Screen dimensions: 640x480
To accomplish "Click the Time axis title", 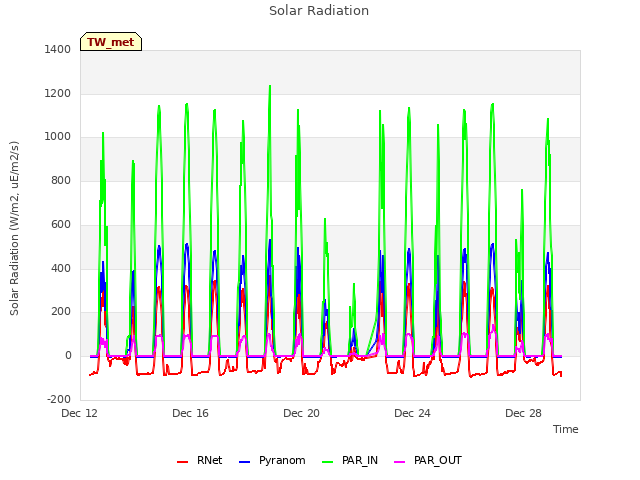I will pos(566,429).
